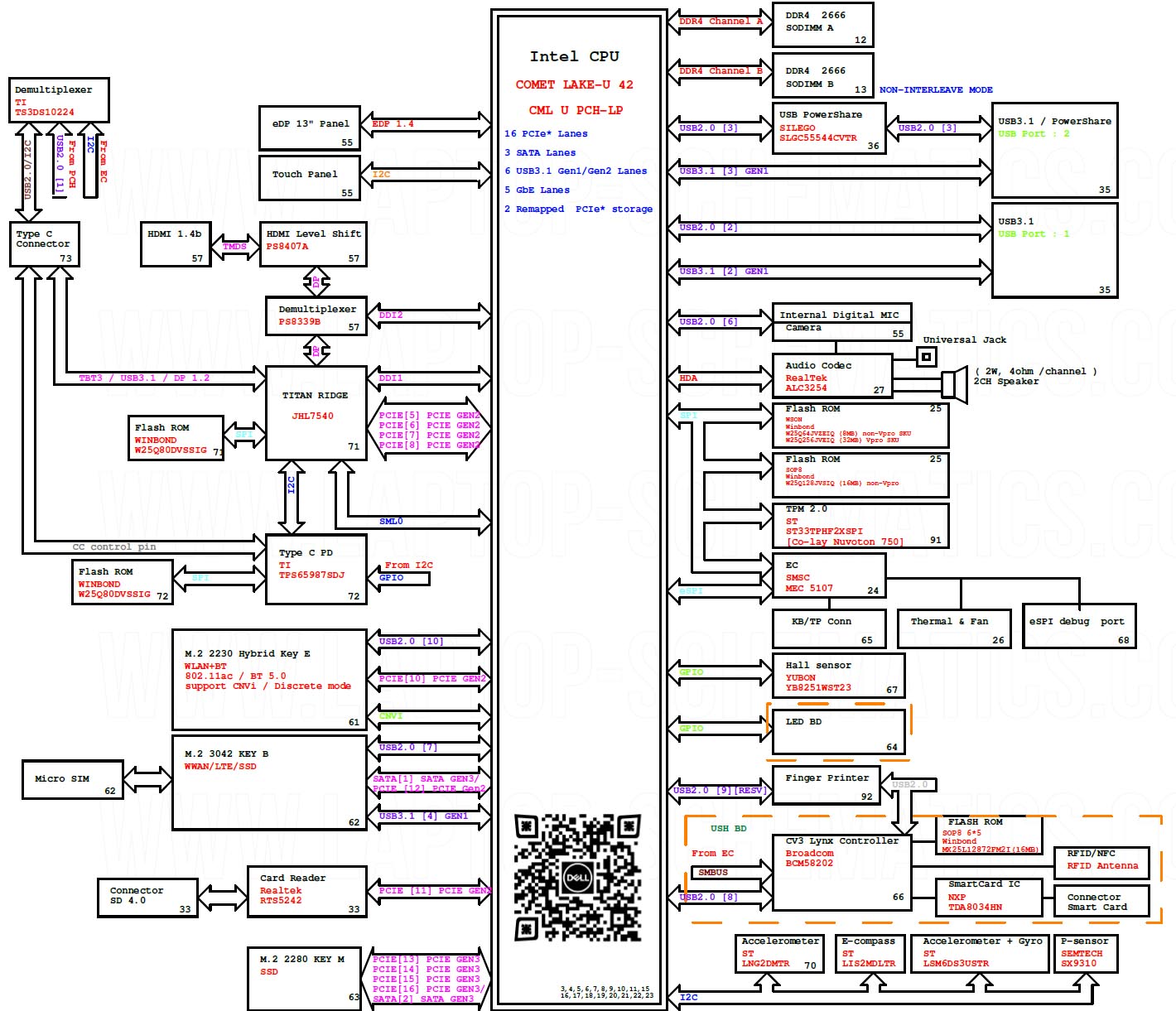This screenshot has height=1011, width=1176.
Task: Click the Type C Connector block
Action: pos(45,244)
